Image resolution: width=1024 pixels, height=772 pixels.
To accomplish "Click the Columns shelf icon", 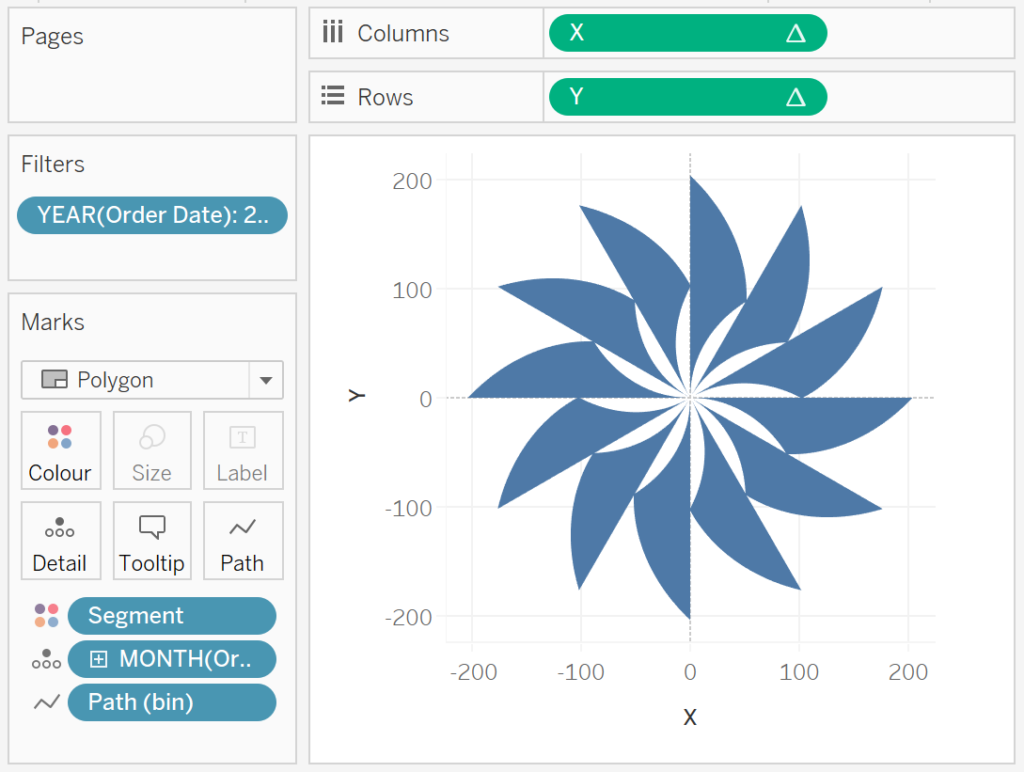I will point(332,32).
